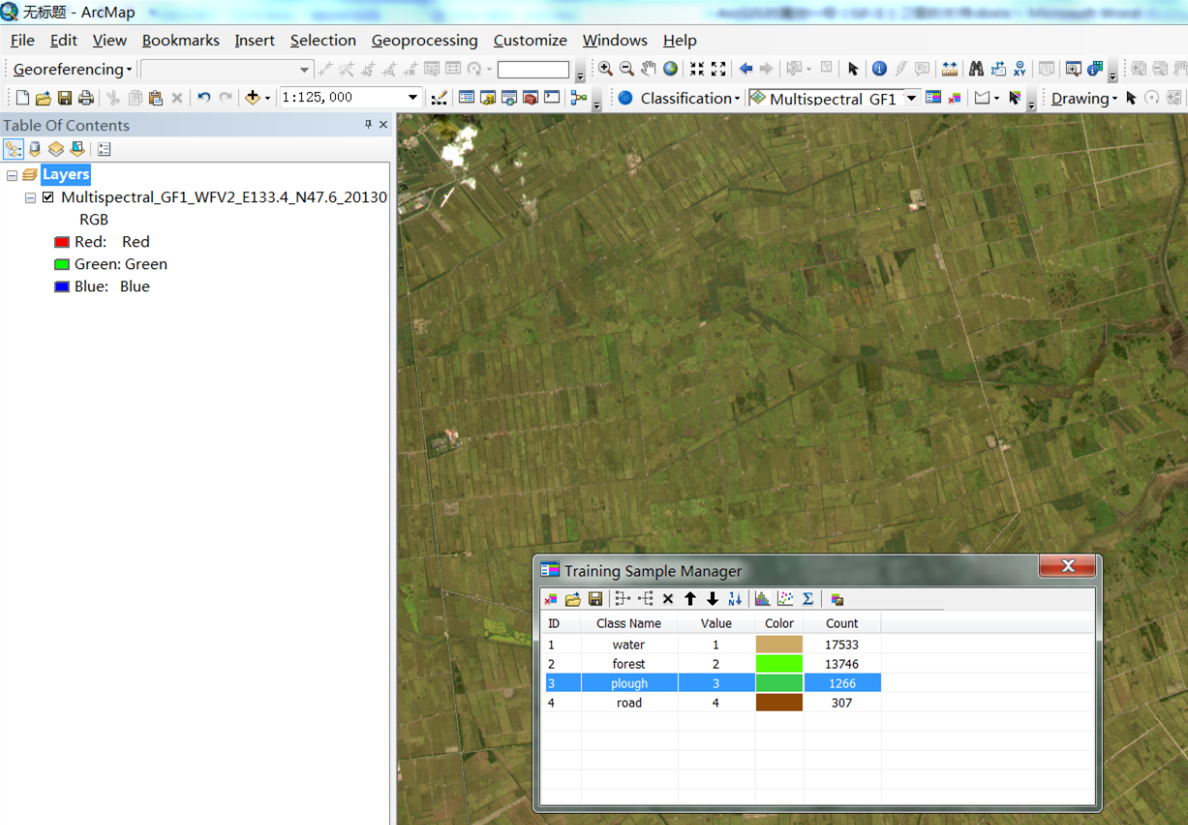The height and width of the screenshot is (825, 1188).
Task: Uncheck the Multispectral_GF1 layer visibility checkbox
Action: click(x=47, y=197)
